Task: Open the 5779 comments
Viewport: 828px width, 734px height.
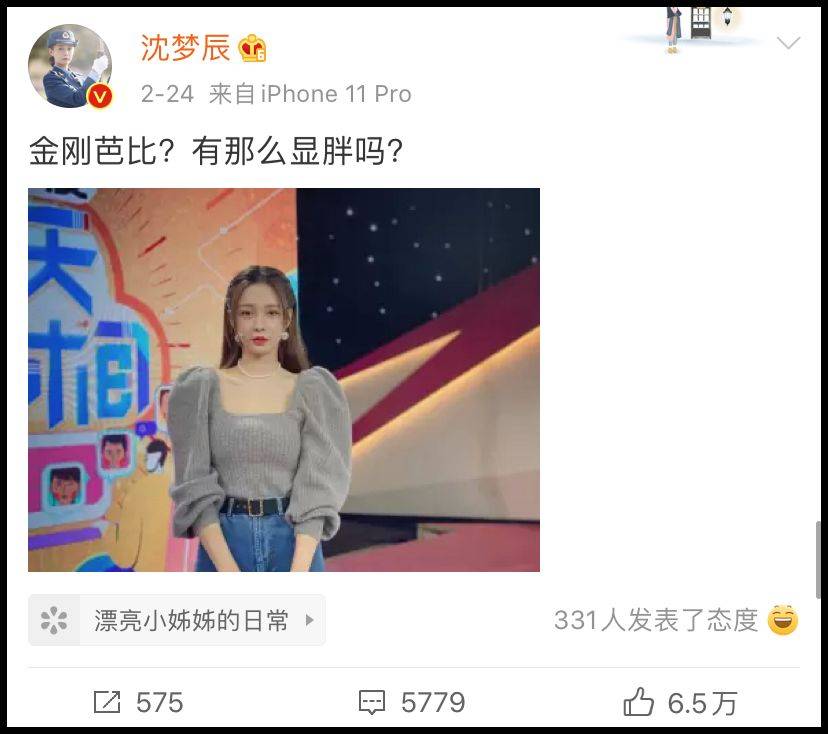Action: point(433,703)
